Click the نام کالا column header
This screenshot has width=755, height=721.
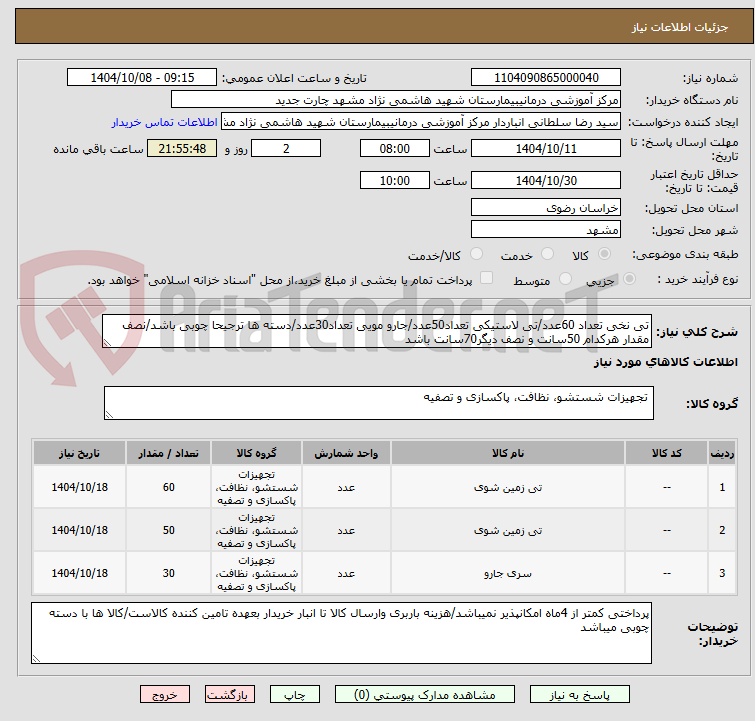508,453
